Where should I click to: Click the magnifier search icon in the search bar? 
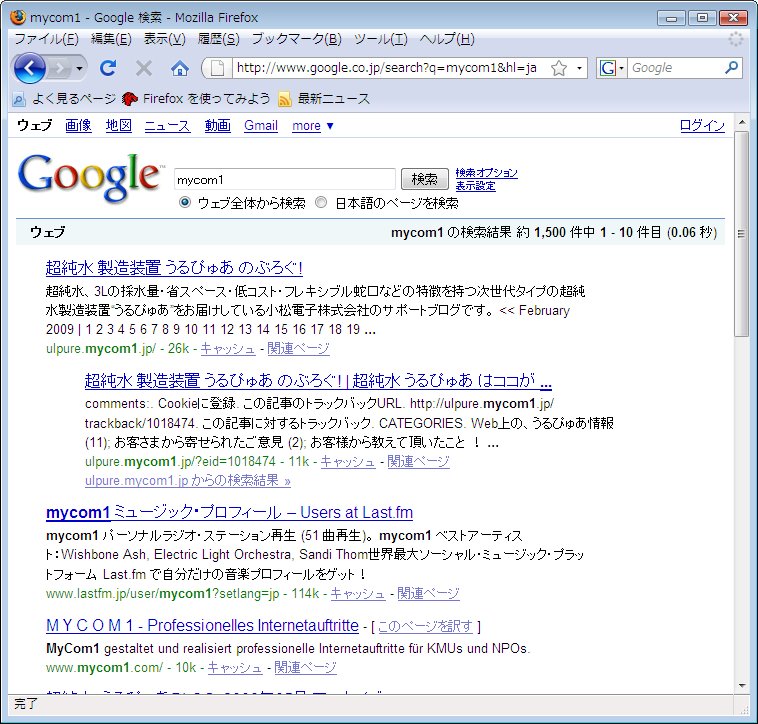coord(731,68)
